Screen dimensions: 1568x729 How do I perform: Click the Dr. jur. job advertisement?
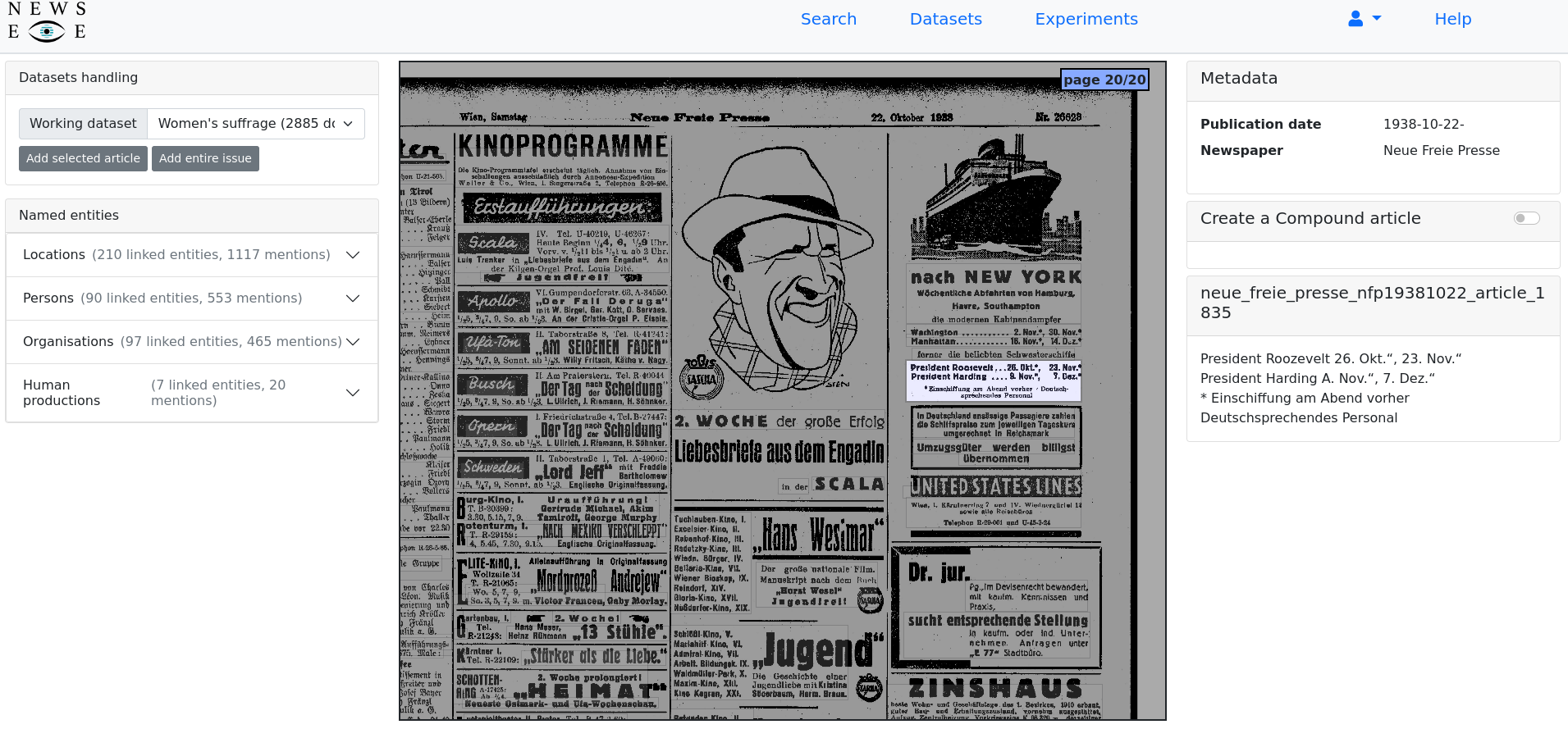(x=996, y=608)
